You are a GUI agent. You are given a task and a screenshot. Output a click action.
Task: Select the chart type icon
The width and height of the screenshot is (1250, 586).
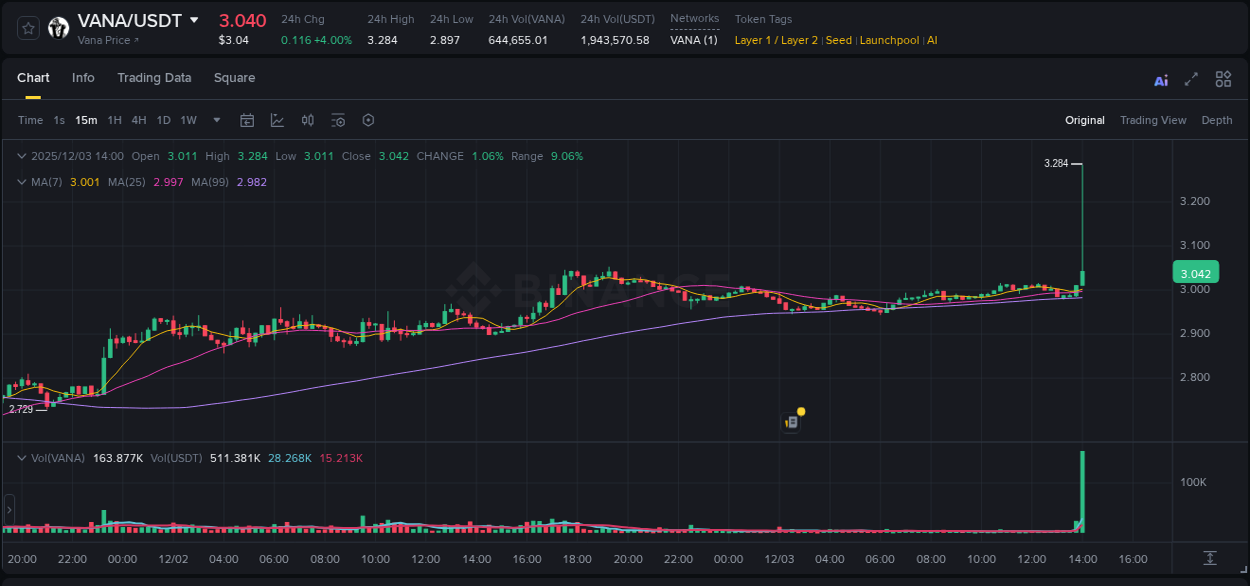[277, 120]
